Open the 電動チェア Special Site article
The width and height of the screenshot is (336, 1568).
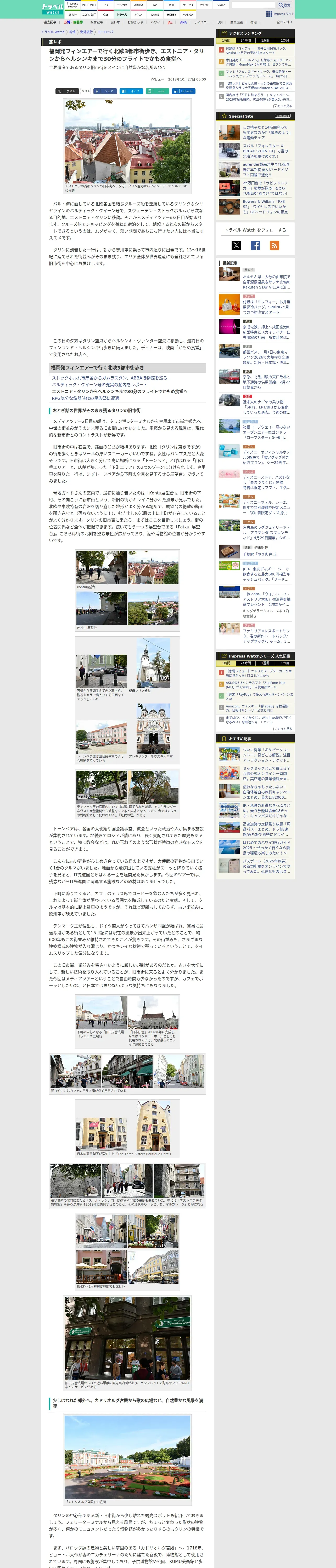pyautogui.click(x=266, y=133)
